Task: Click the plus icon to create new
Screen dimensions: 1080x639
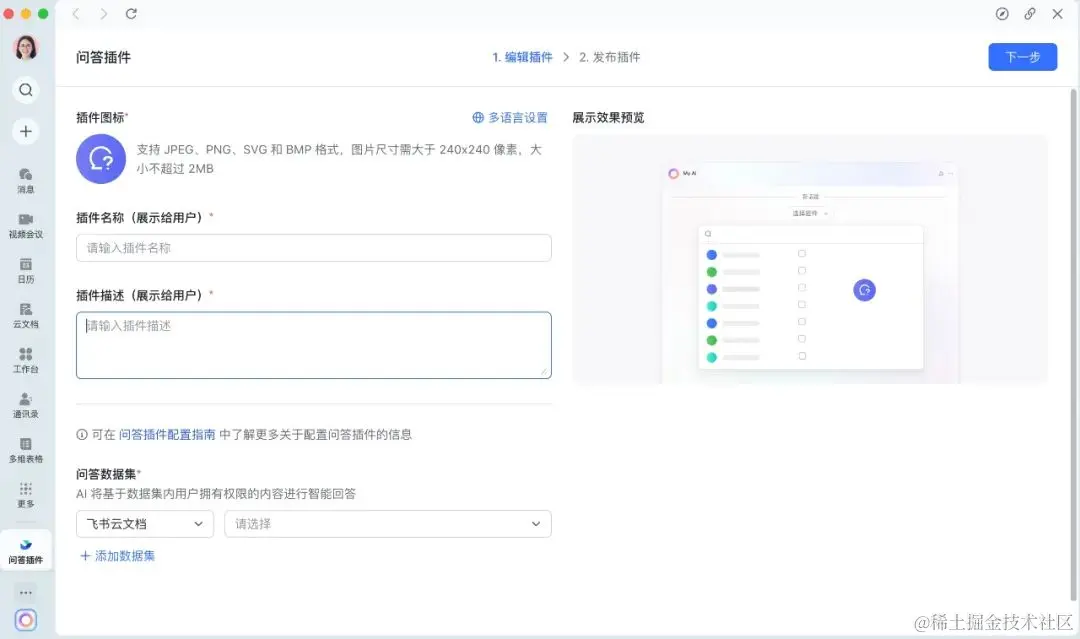Action: click(x=25, y=131)
